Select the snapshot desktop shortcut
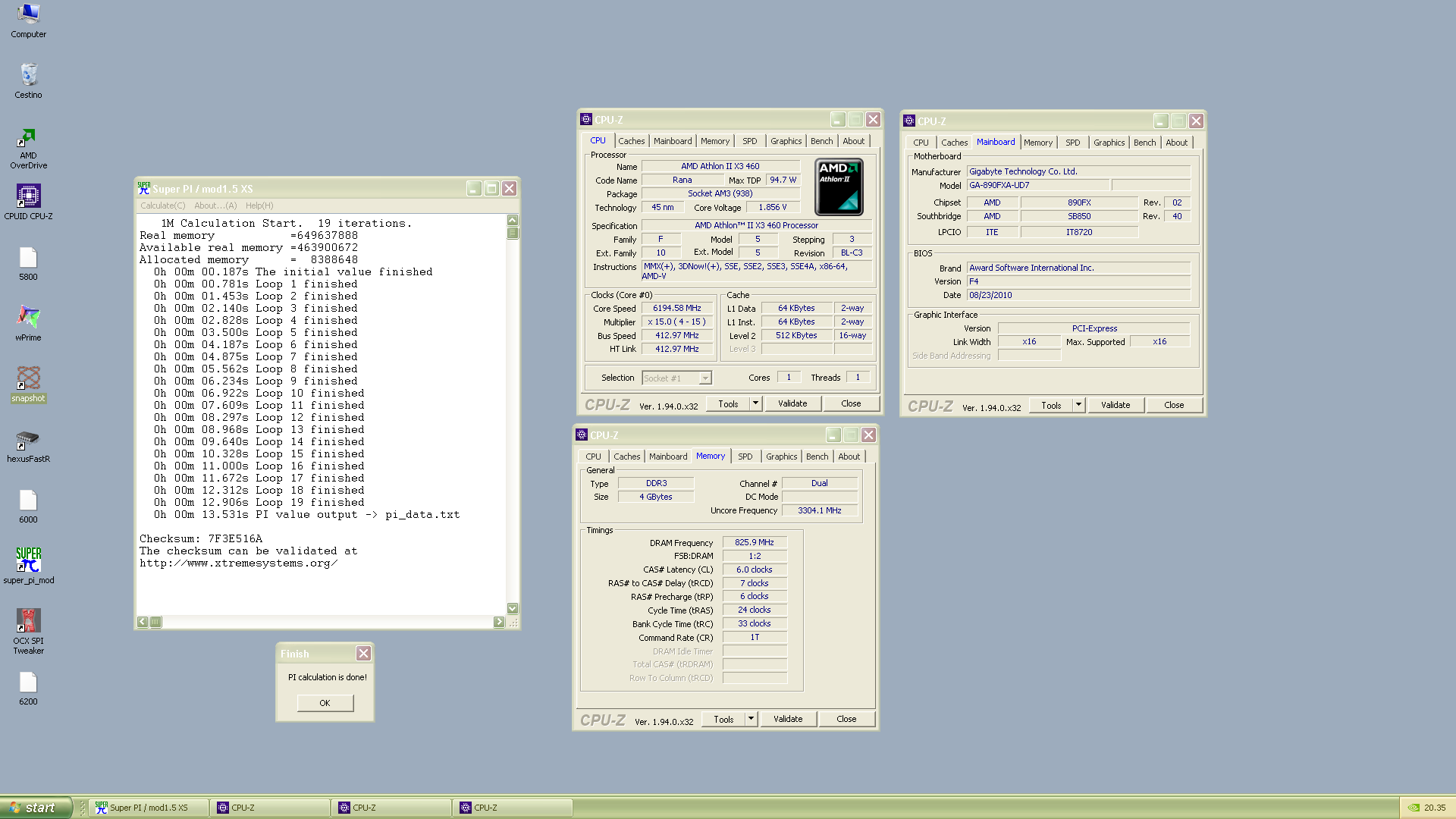Screen dimensions: 1456x819 click(28, 384)
